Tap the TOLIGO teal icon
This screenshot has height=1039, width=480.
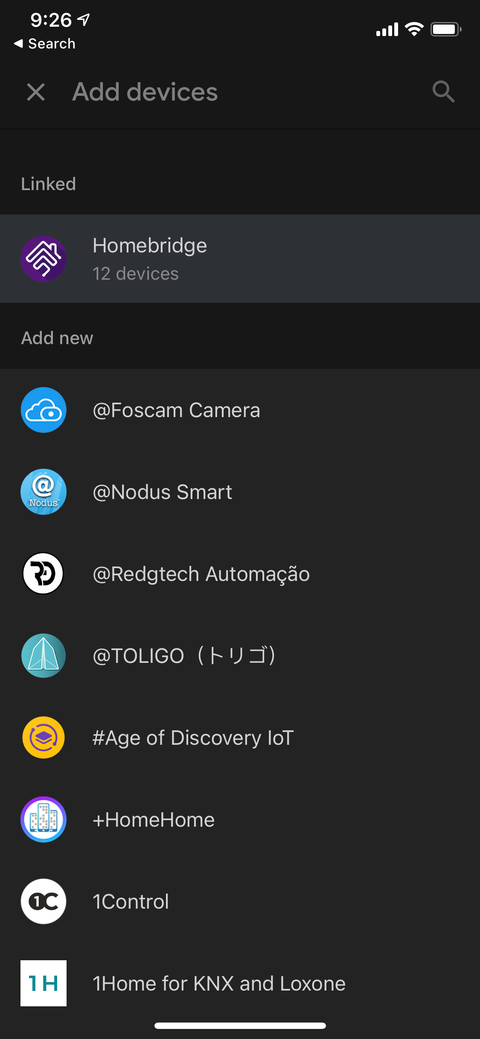[44, 656]
